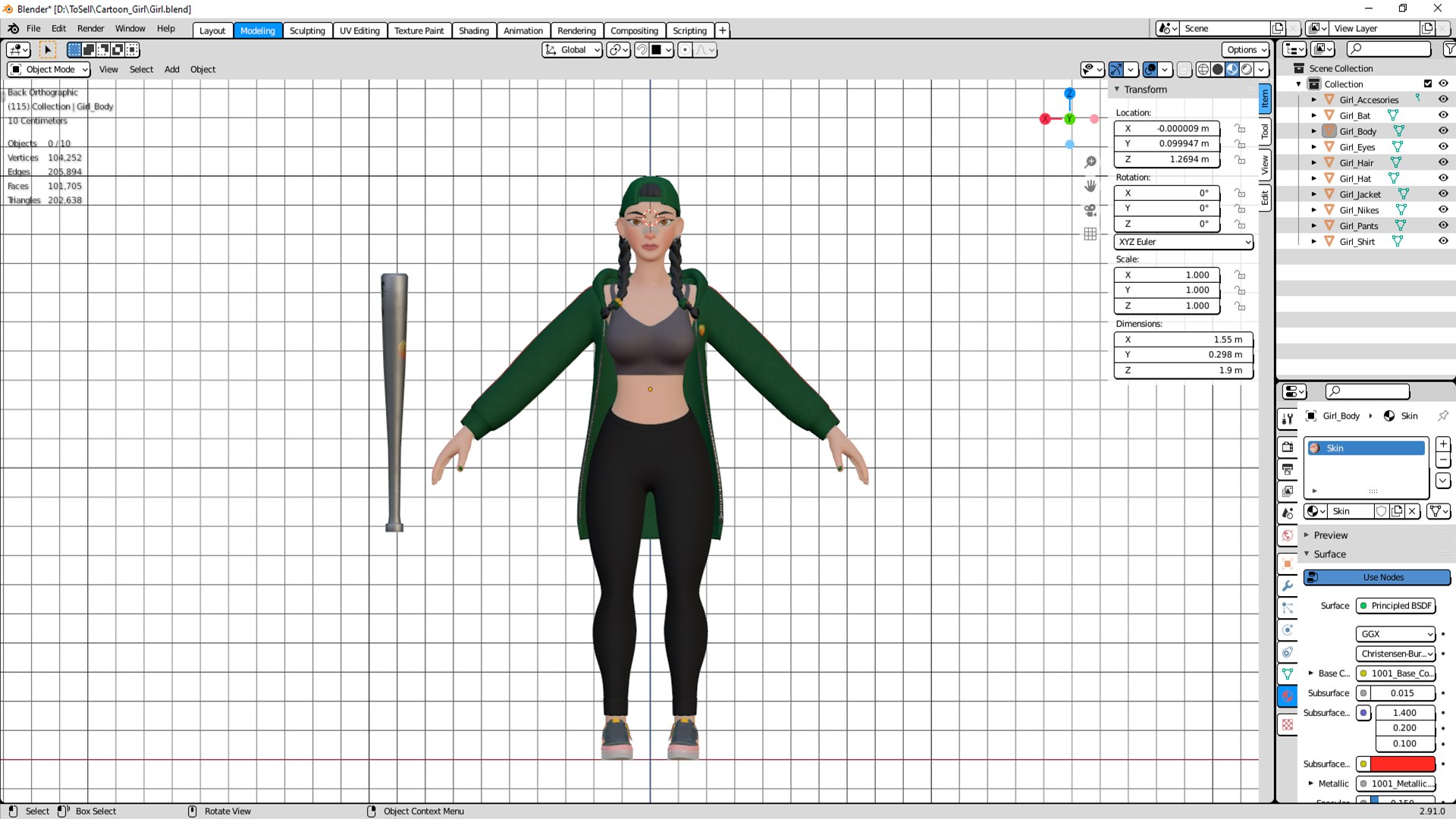This screenshot has height=819, width=1456.
Task: Select wireframe viewport shading mode
Action: [x=1203, y=70]
